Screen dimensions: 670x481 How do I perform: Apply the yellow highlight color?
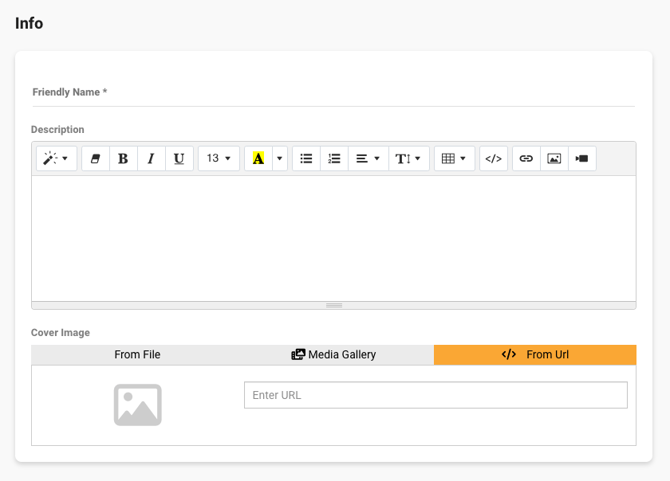tap(258, 158)
